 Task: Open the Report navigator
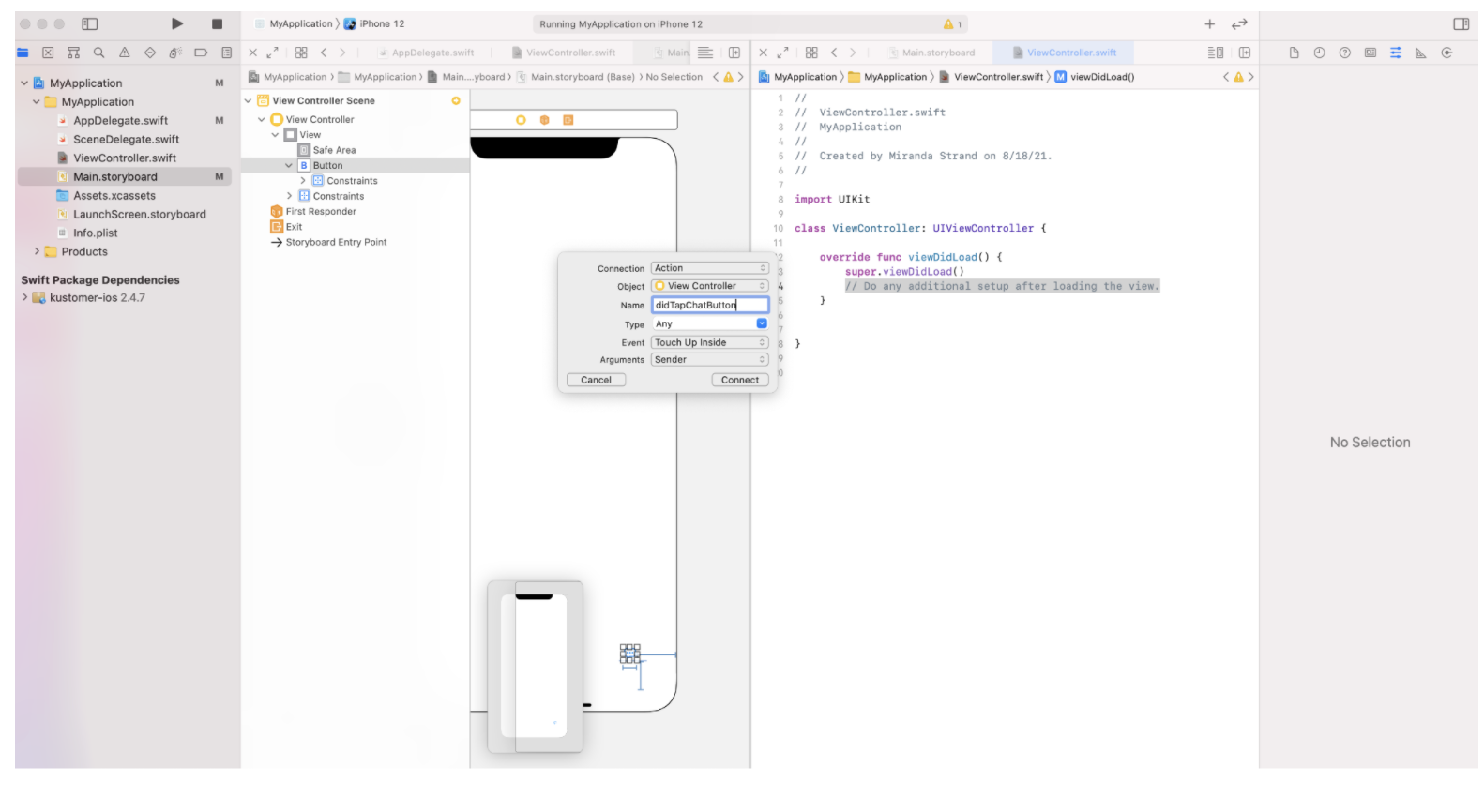(x=226, y=53)
